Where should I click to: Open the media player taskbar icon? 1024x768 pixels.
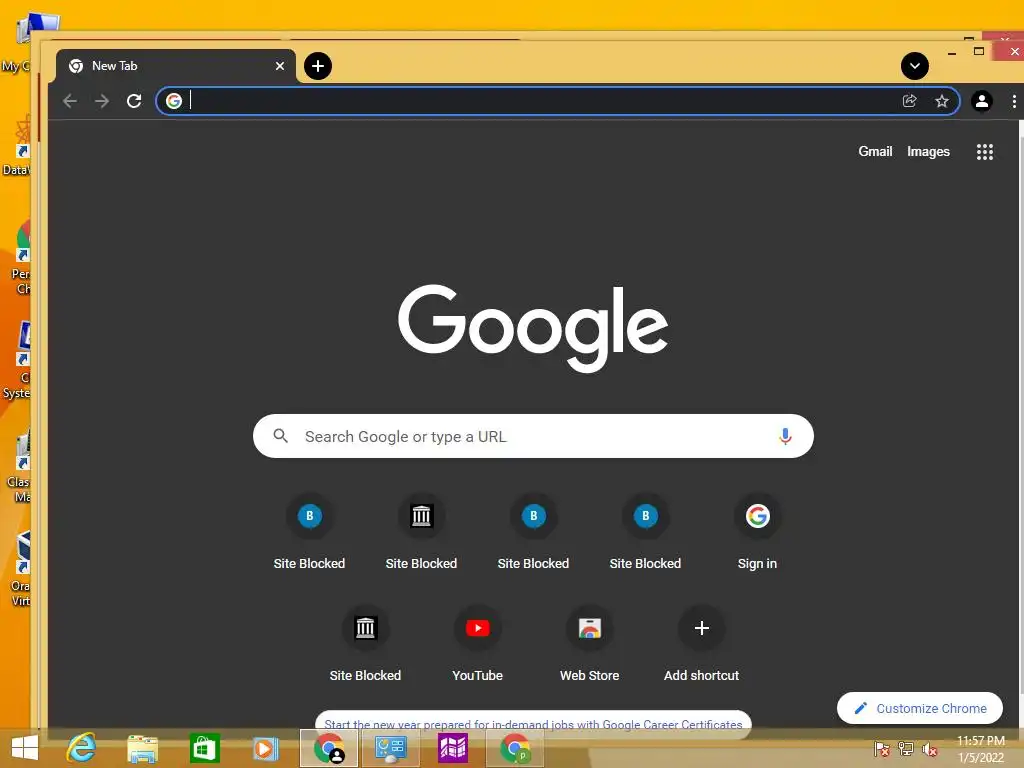pos(265,748)
